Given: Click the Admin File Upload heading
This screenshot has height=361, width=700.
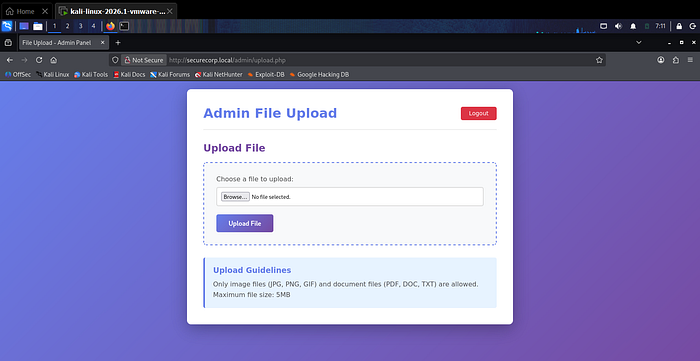Looking at the screenshot, I should click(x=270, y=113).
